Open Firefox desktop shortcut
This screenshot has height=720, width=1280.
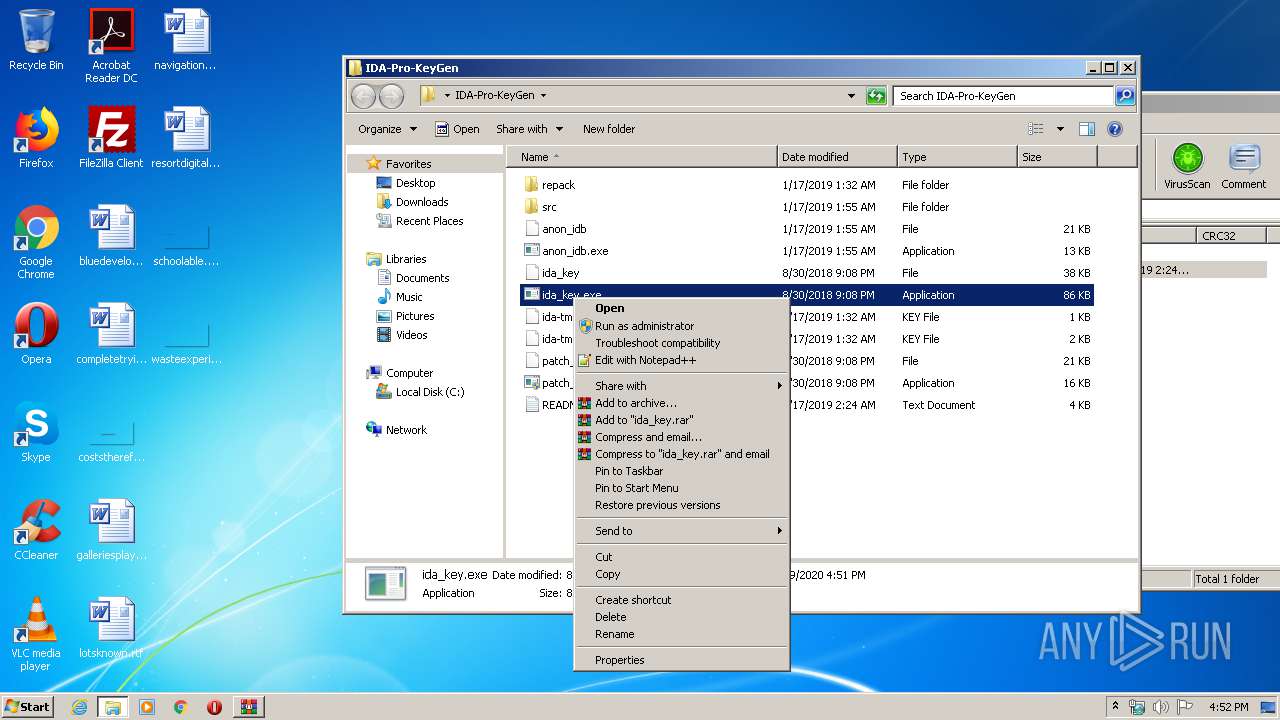(x=36, y=138)
